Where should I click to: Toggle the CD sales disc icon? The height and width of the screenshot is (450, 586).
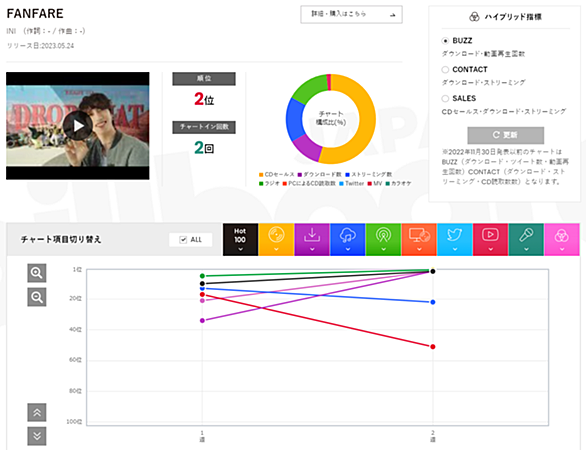pos(276,240)
